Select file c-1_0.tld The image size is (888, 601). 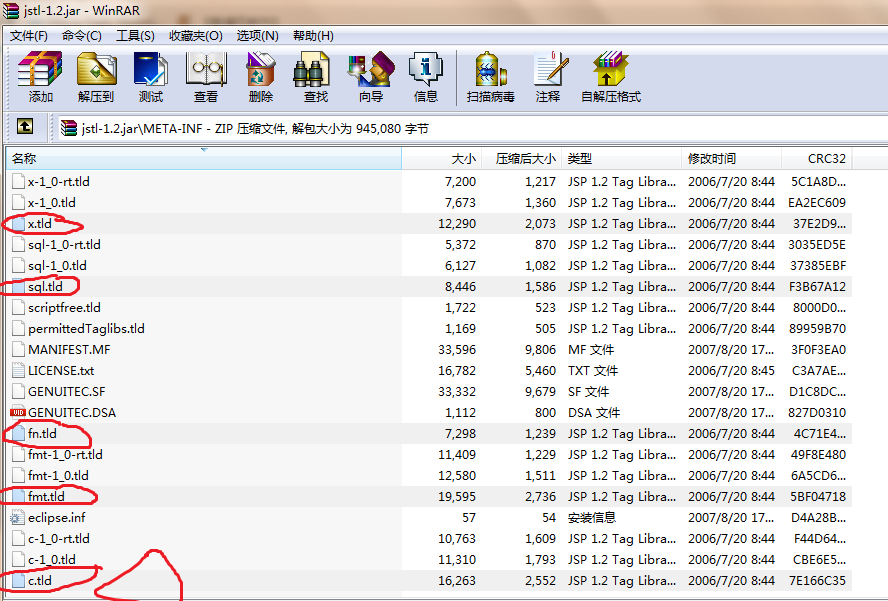[52, 559]
